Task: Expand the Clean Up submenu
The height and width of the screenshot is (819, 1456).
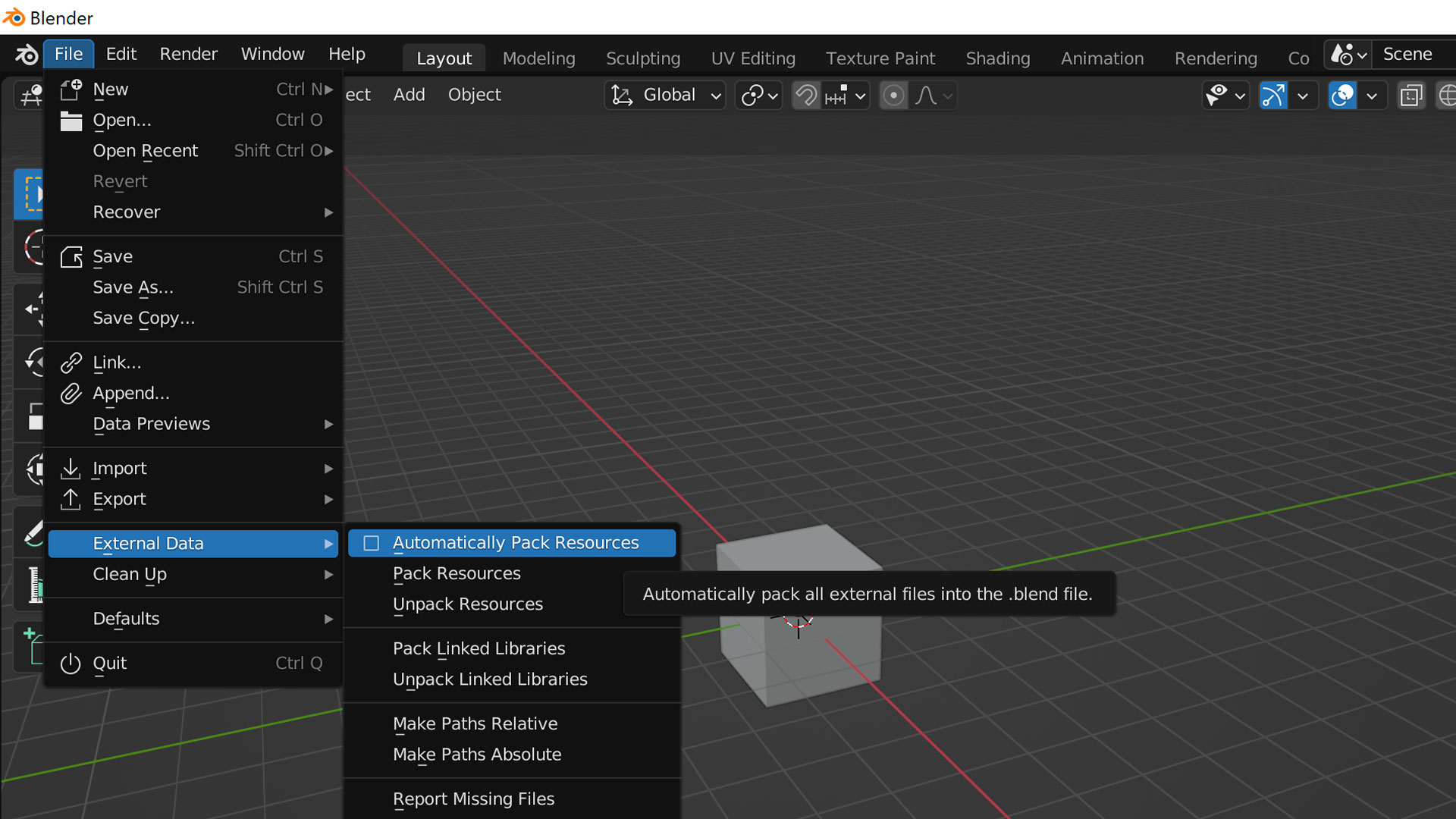Action: (x=193, y=574)
